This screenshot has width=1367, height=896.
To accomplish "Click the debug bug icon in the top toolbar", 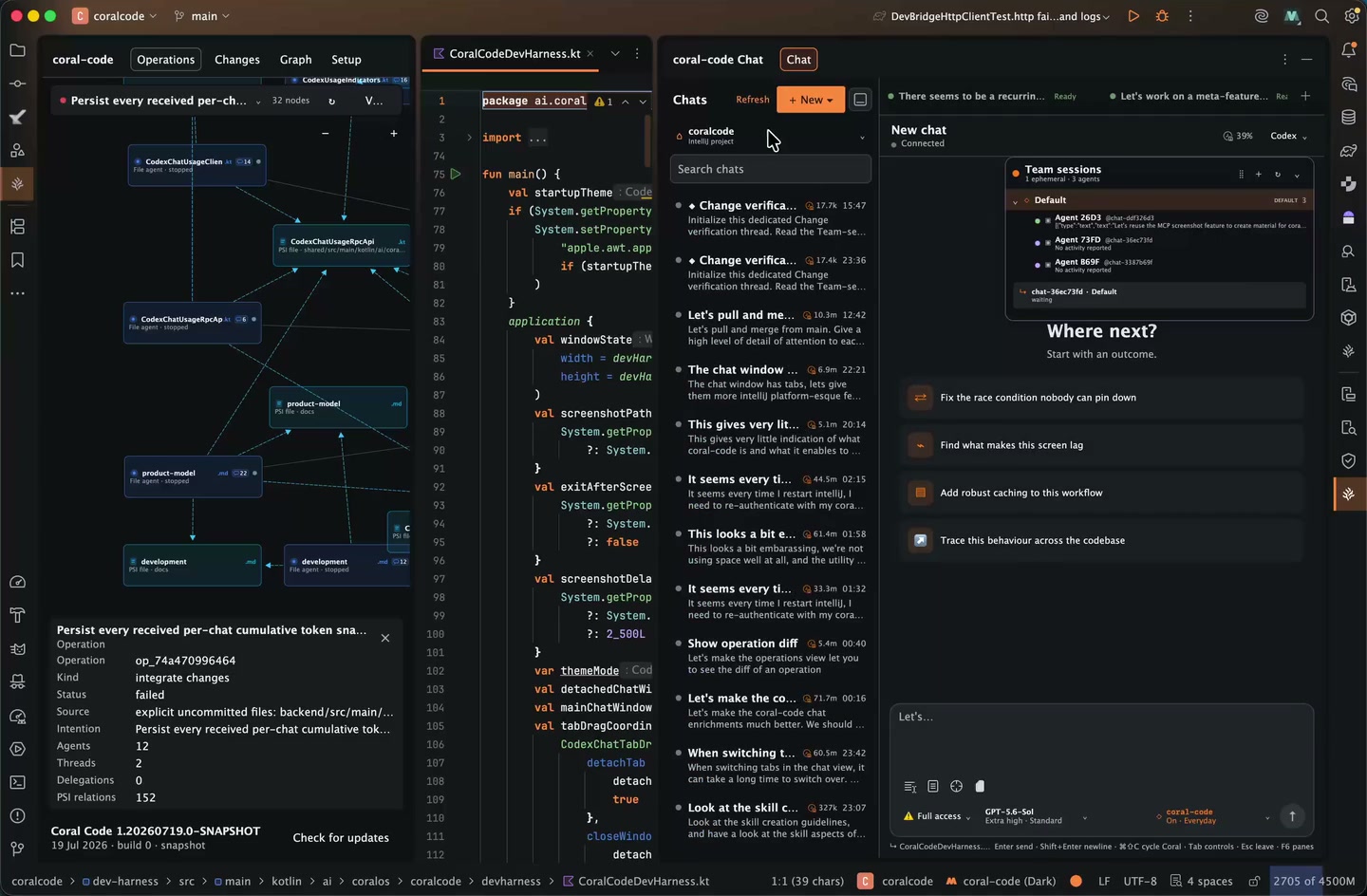I will tap(1162, 16).
